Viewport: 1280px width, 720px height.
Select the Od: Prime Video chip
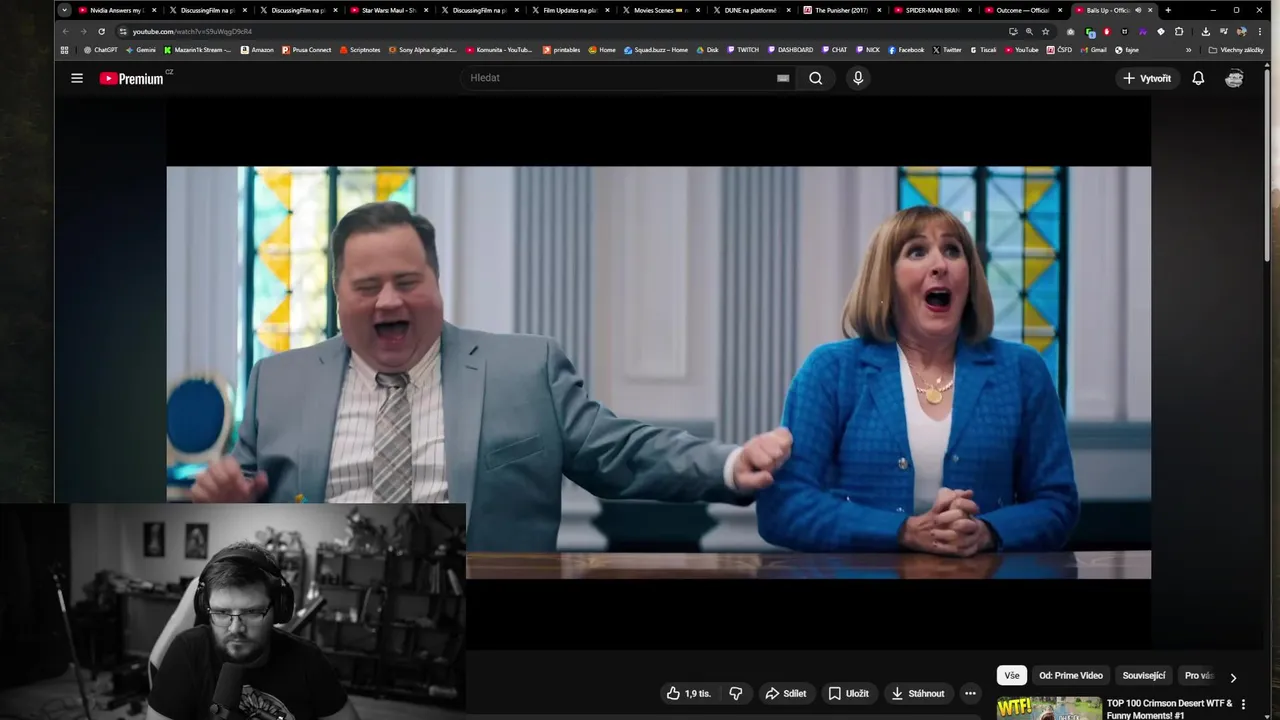pos(1071,676)
